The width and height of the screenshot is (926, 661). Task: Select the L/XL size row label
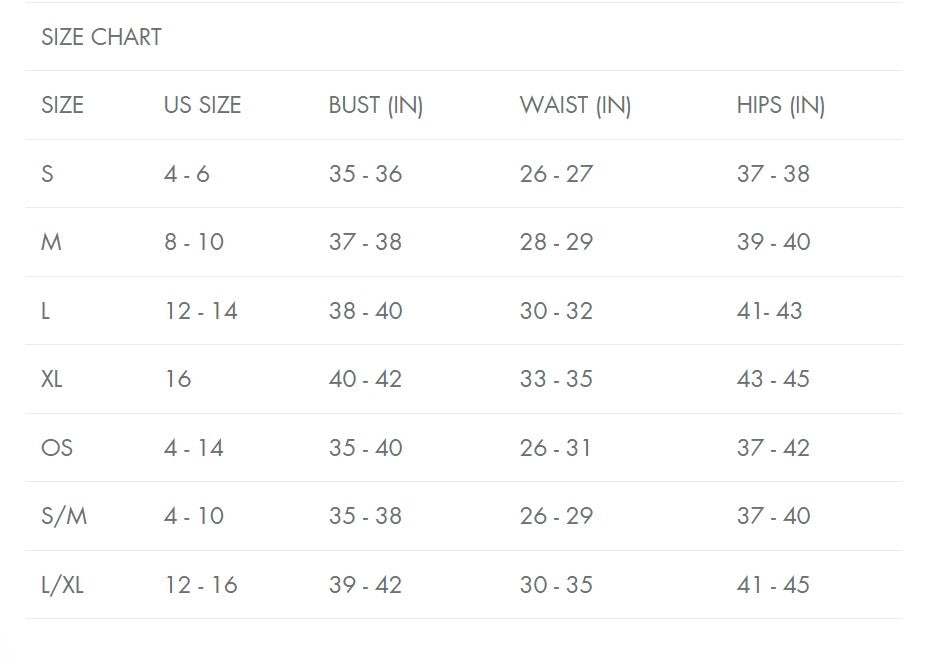click(62, 585)
